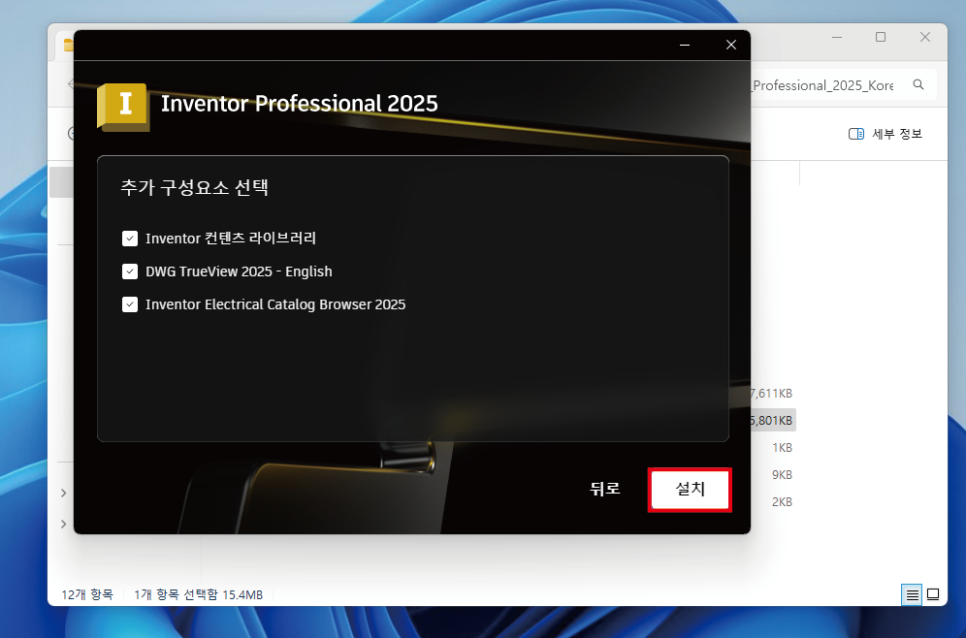The width and height of the screenshot is (966, 638).
Task: Close the File Explorer window
Action: tap(925, 37)
